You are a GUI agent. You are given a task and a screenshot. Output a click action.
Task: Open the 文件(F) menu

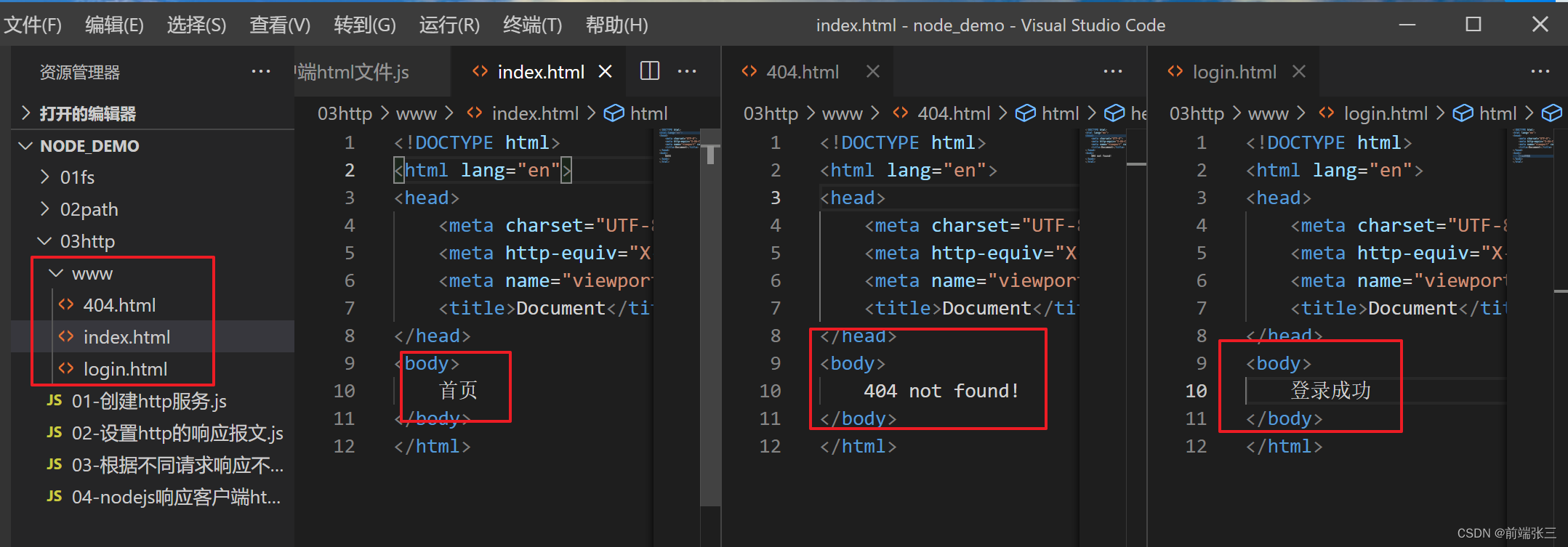[33, 25]
